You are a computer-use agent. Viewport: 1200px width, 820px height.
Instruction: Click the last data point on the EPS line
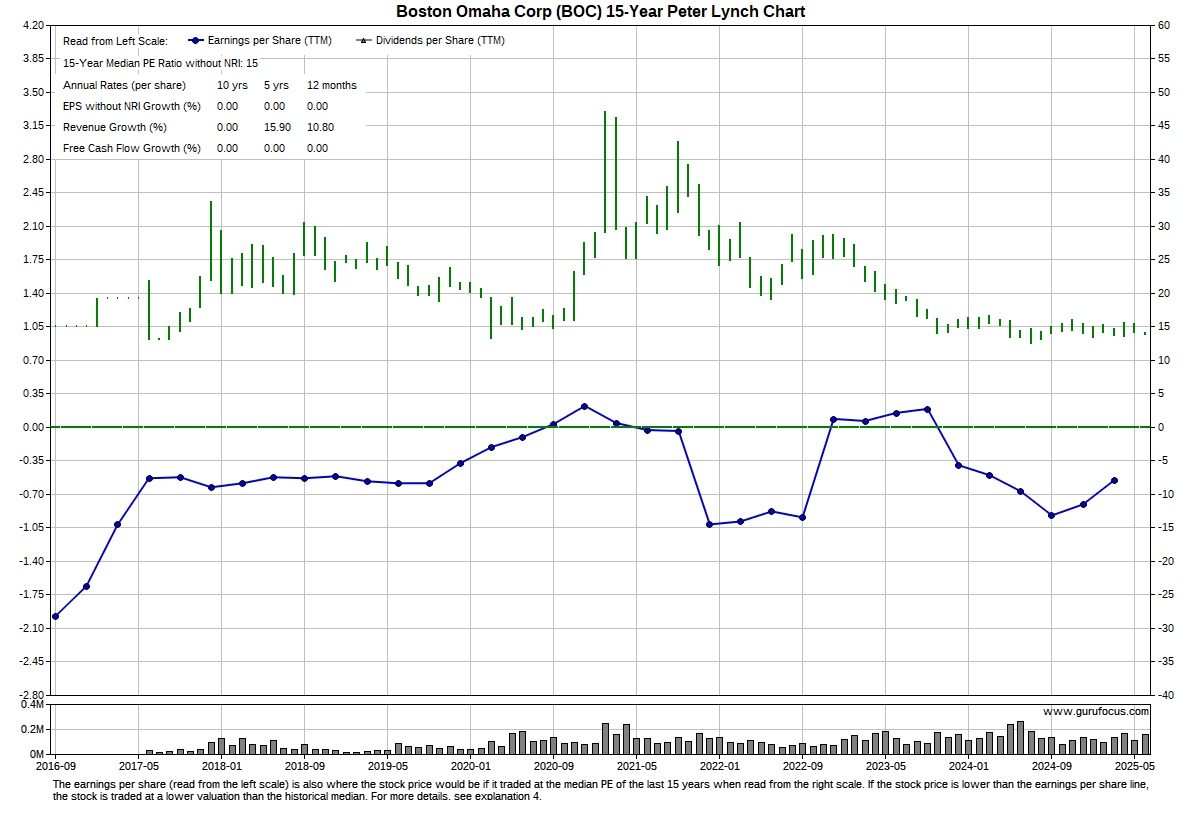coord(1114,480)
